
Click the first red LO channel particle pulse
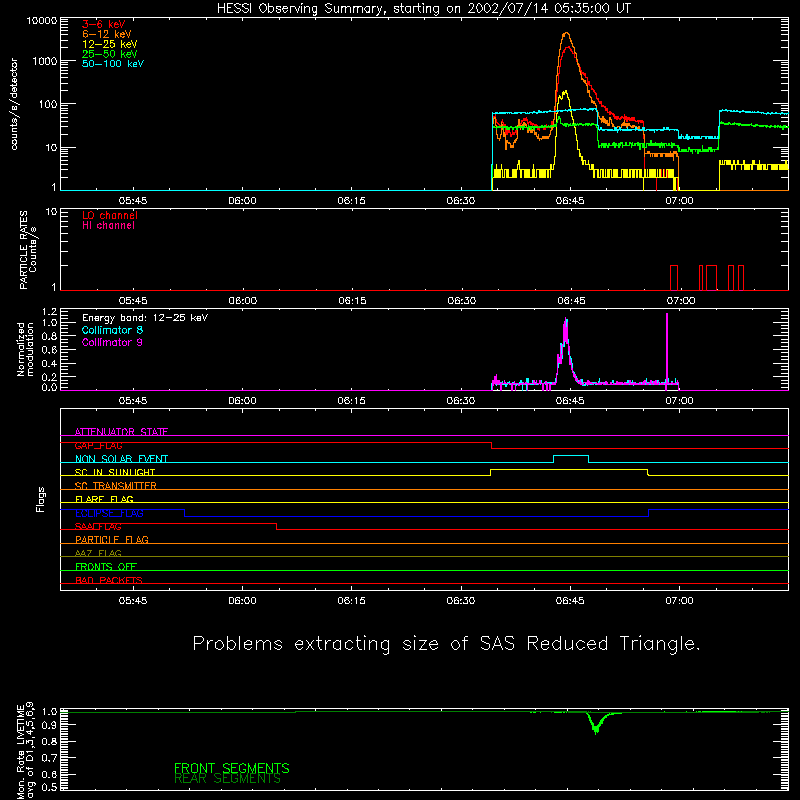[x=674, y=278]
